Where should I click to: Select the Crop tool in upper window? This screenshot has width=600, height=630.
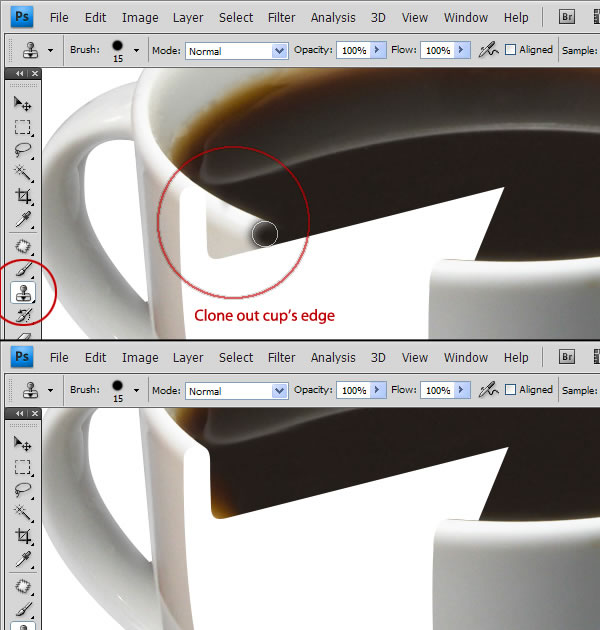(23, 196)
